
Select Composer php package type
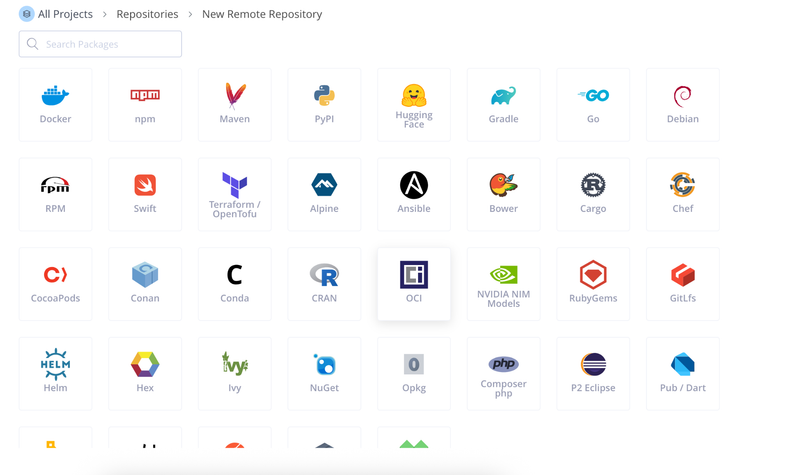coord(503,373)
